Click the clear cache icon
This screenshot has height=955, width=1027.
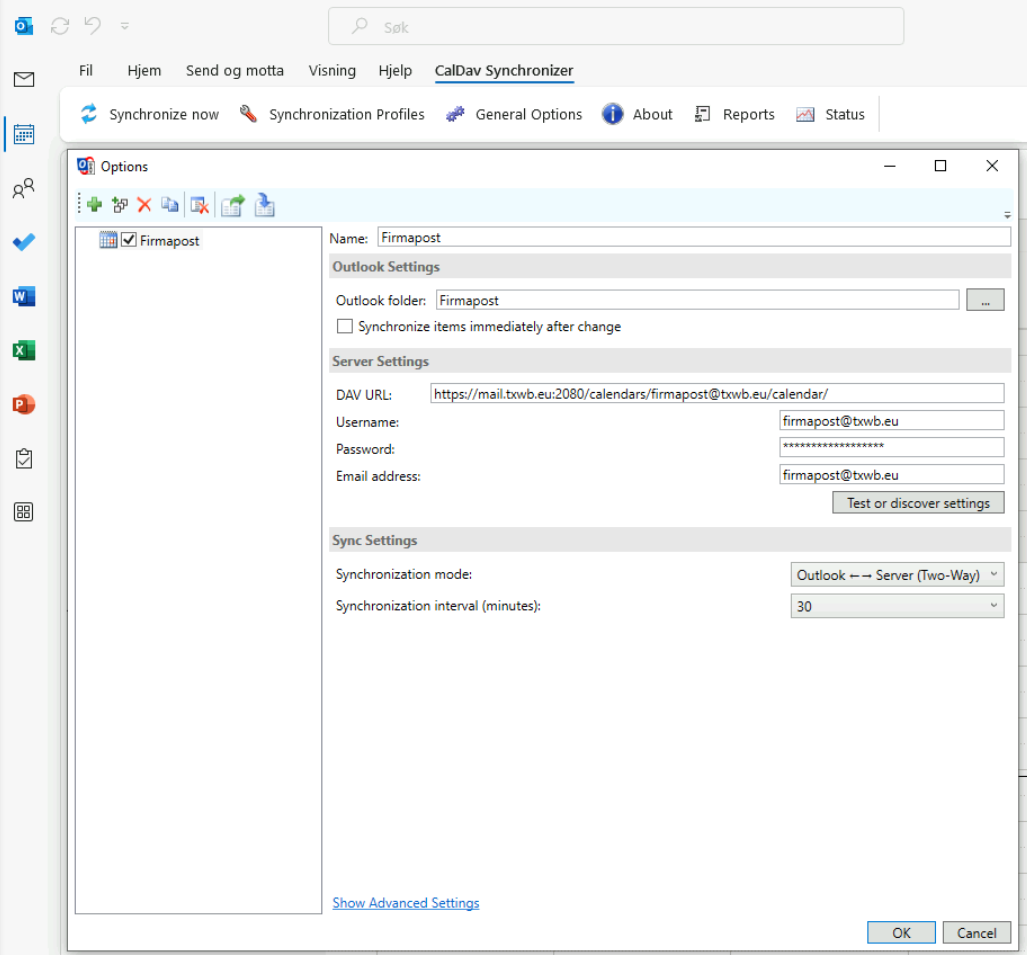pyautogui.click(x=200, y=205)
